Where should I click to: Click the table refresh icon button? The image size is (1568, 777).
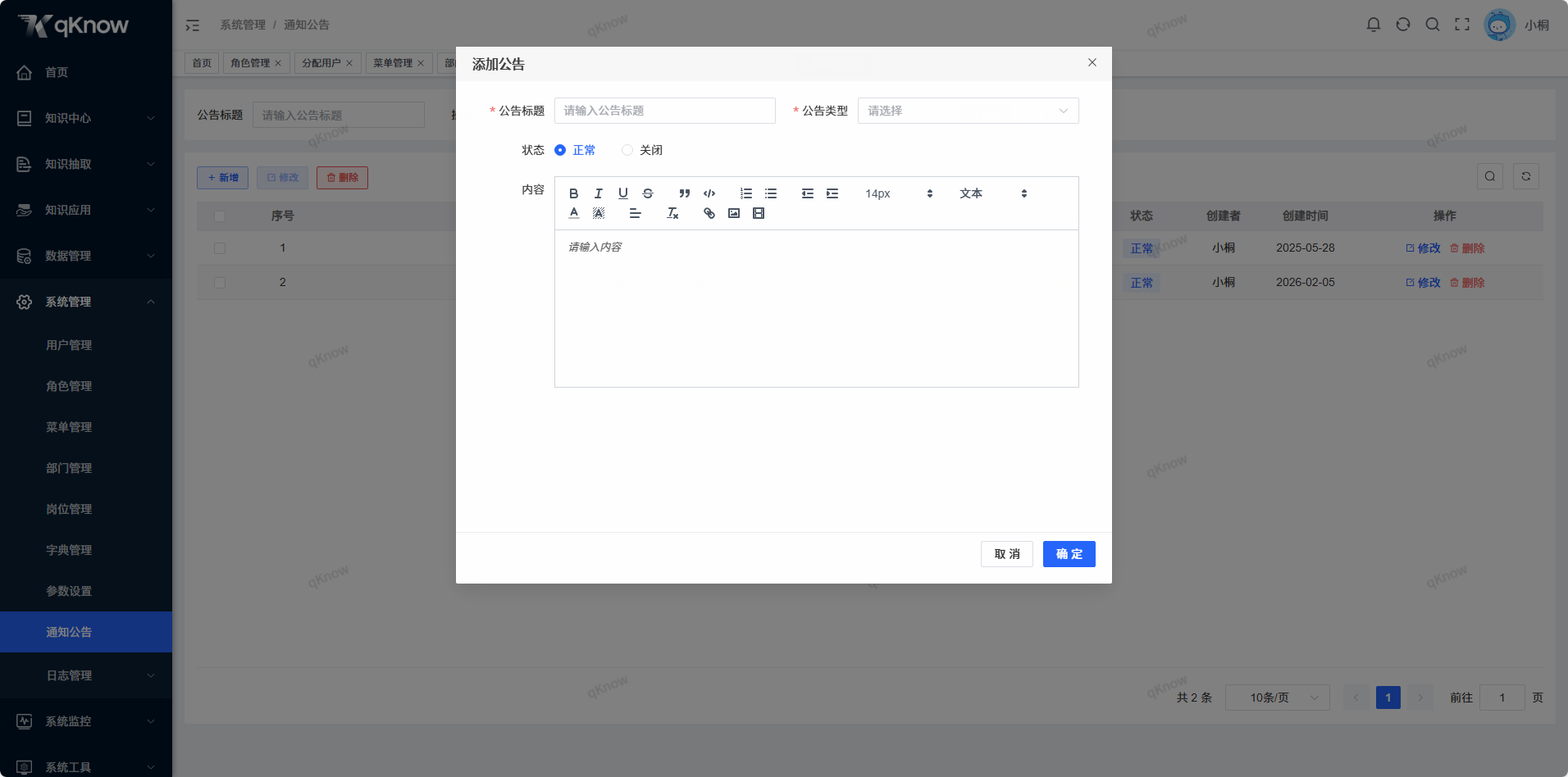pyautogui.click(x=1526, y=176)
